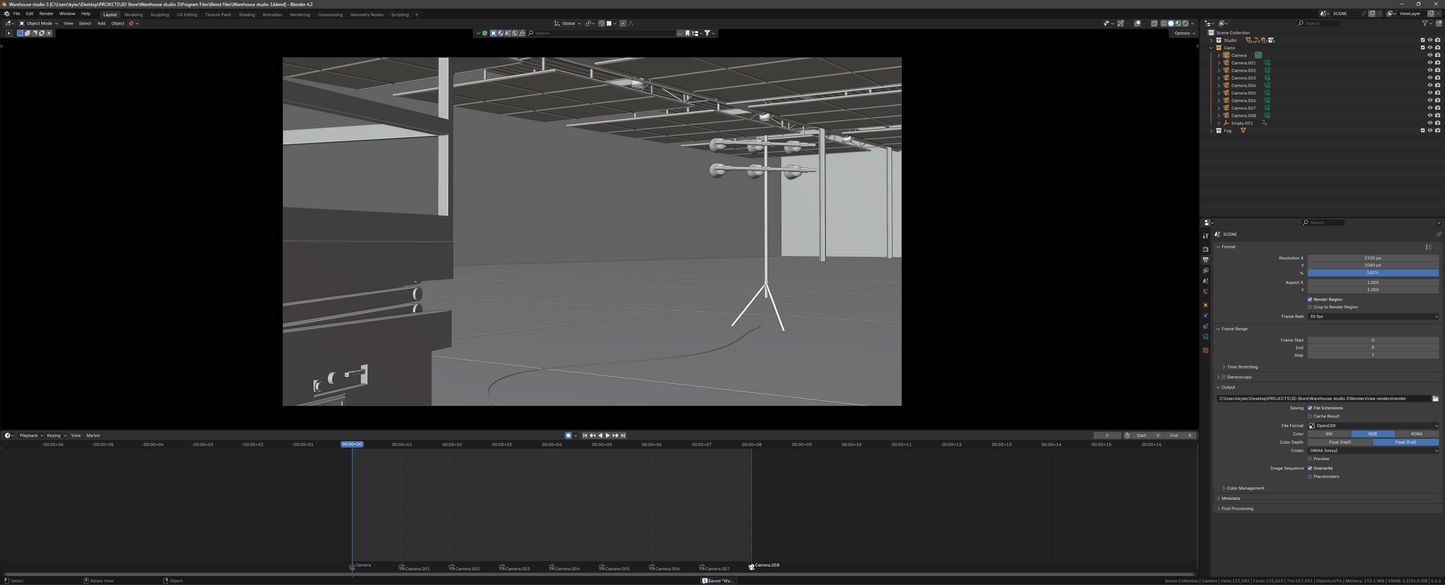Choose Float (Half) color depth
The image size is (1445, 585).
[x=1339, y=442]
